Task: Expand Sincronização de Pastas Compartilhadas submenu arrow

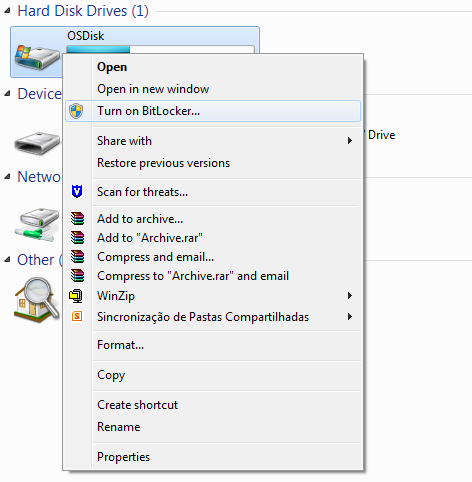Action: click(x=349, y=316)
